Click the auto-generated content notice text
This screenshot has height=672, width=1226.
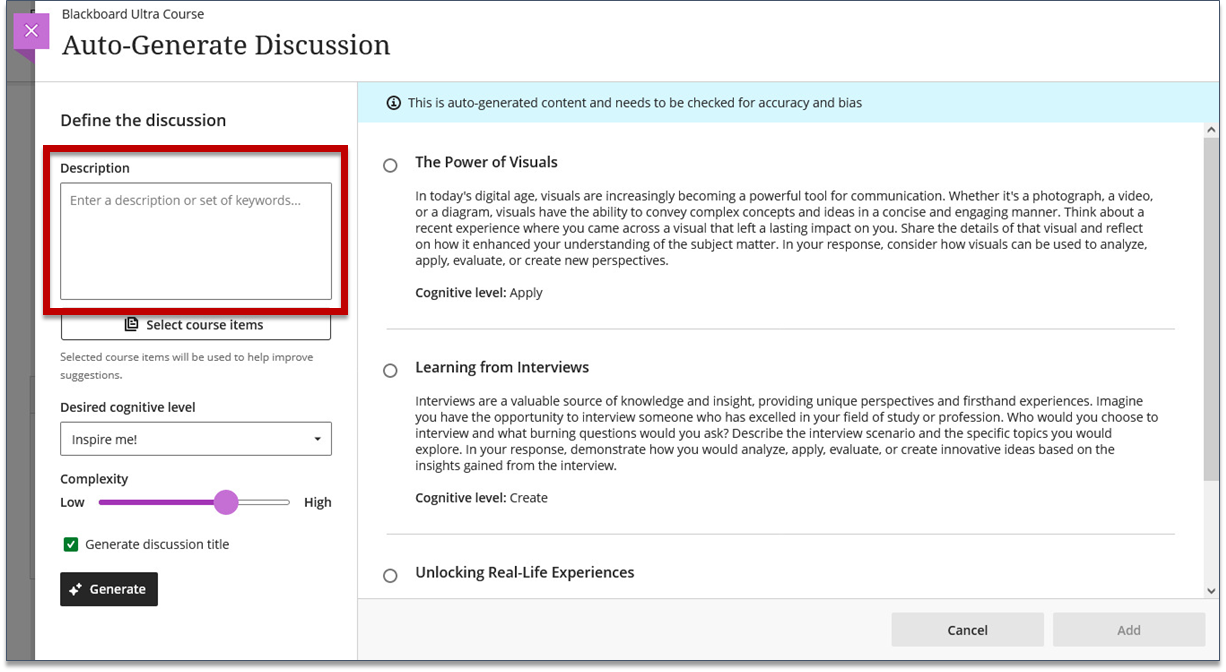click(635, 103)
